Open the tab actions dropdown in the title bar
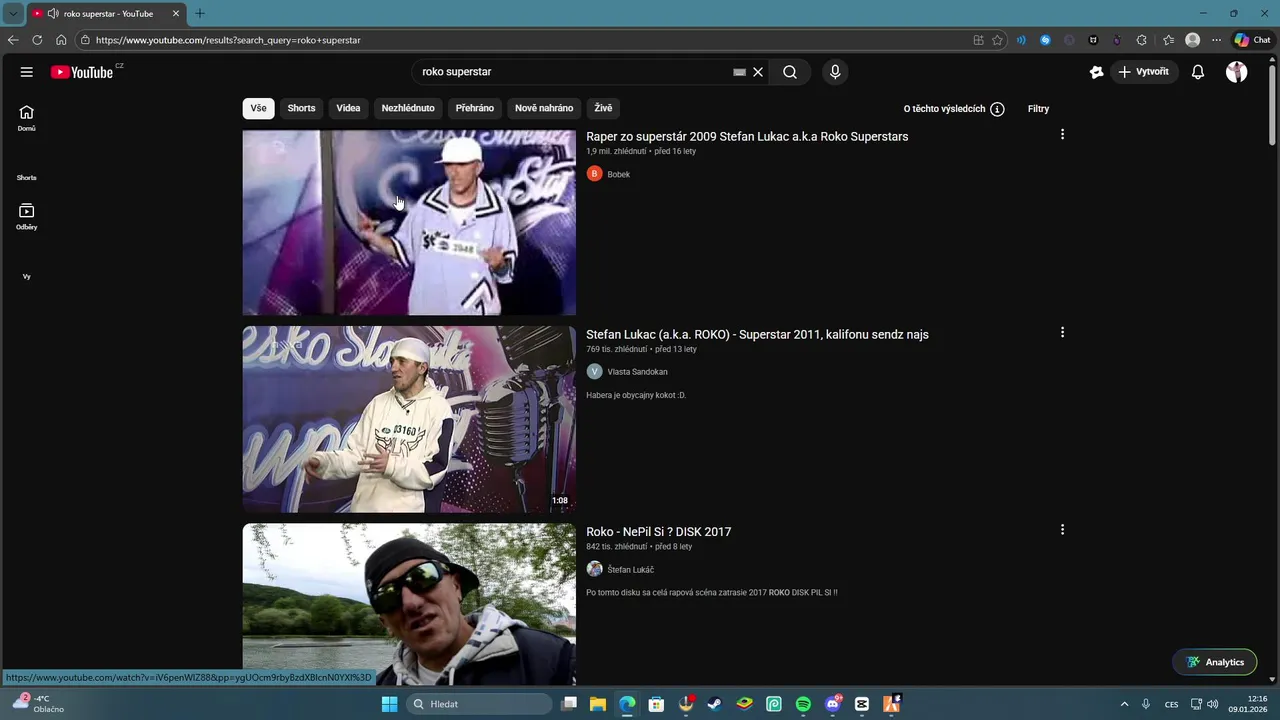The image size is (1280, 720). (13, 14)
